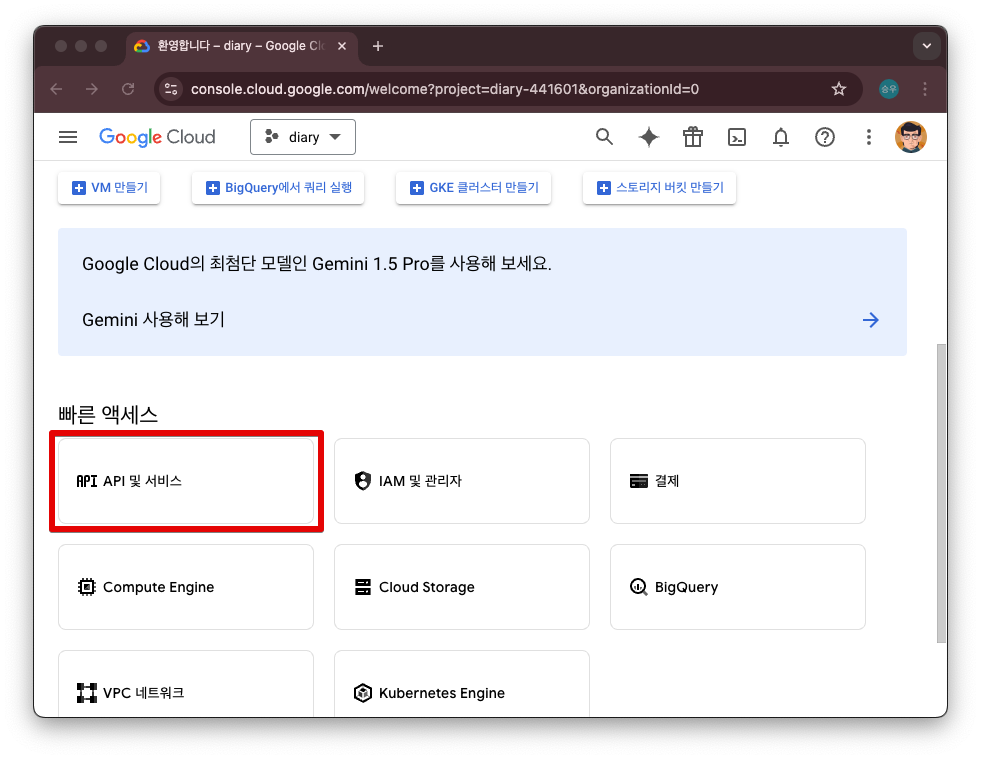
Task: Open Gemini AI sparkle icon
Action: click(649, 137)
